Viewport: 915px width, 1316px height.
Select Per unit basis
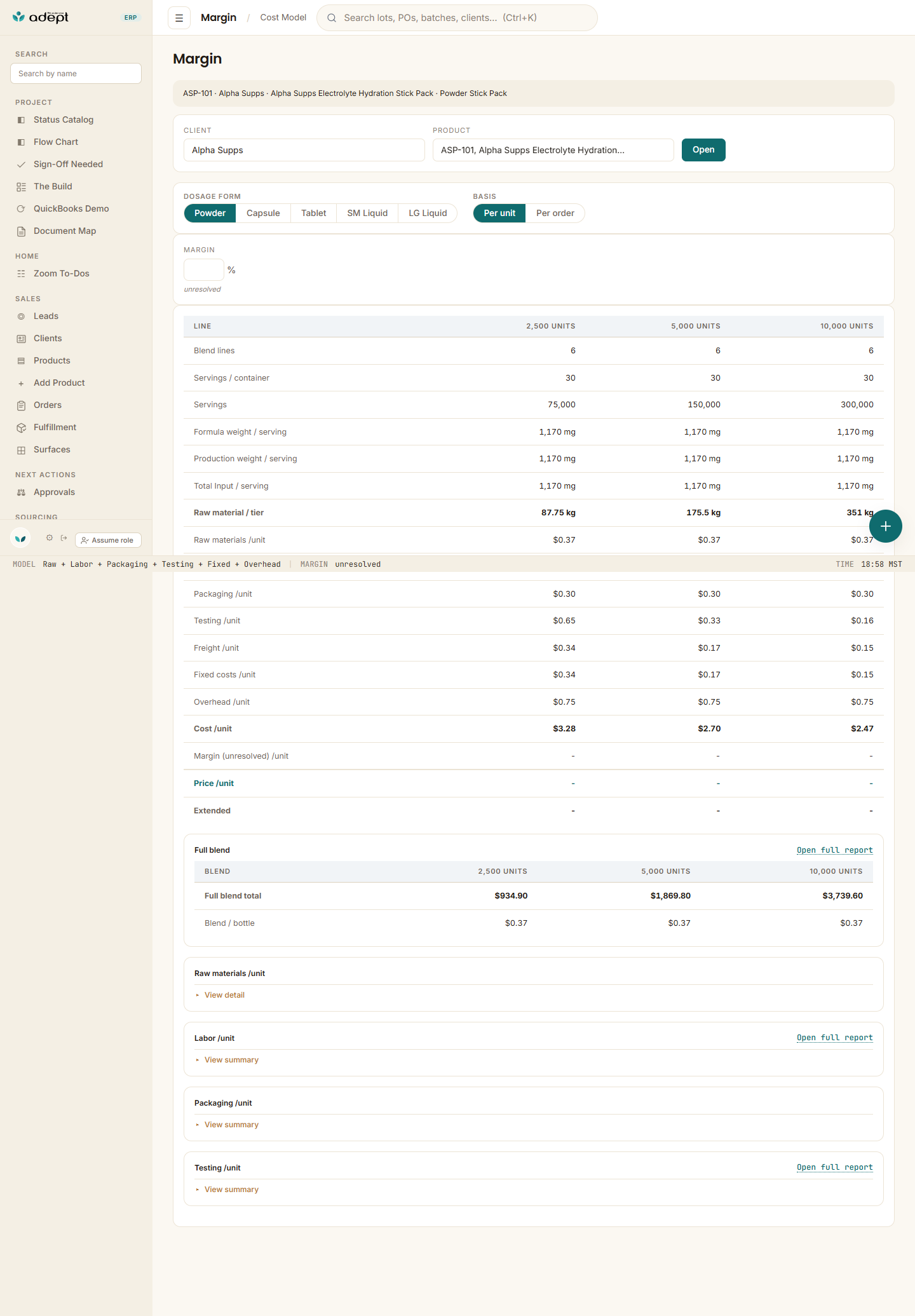pyautogui.click(x=499, y=213)
